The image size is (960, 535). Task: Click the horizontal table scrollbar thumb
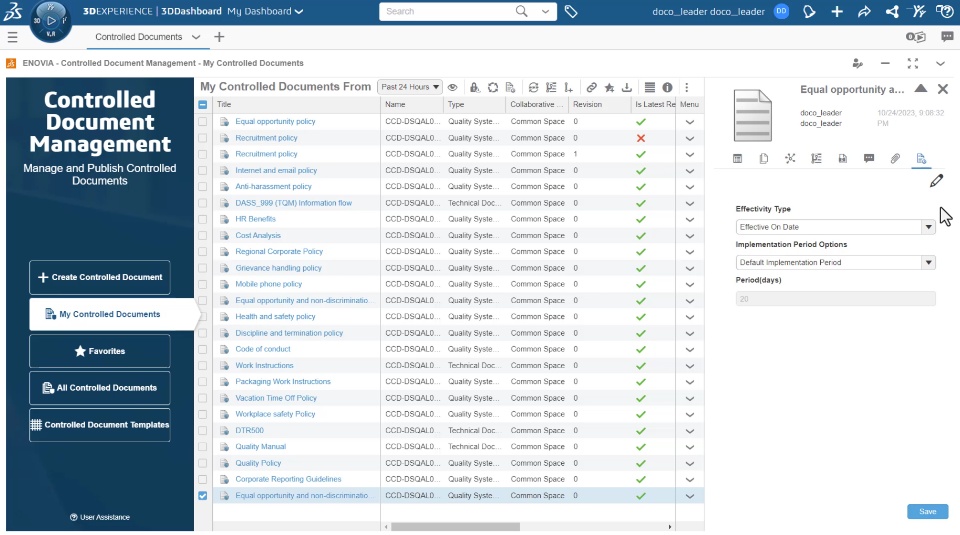click(456, 527)
